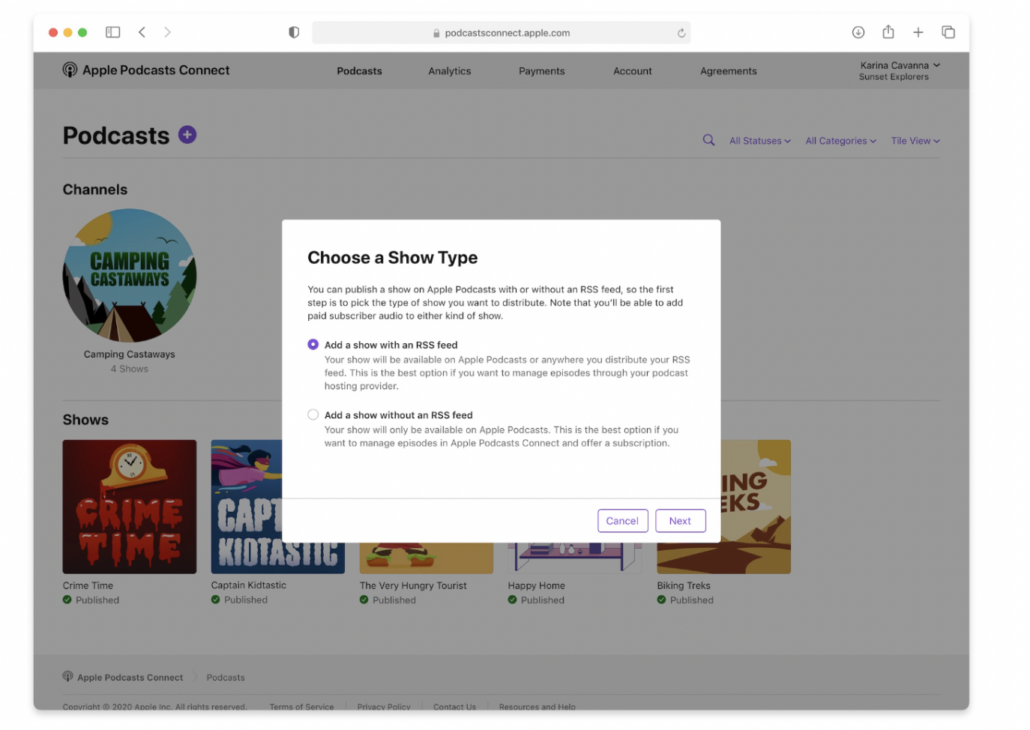The image size is (1030, 730).
Task: Click the purple plus icon beside Podcasts
Action: [187, 135]
